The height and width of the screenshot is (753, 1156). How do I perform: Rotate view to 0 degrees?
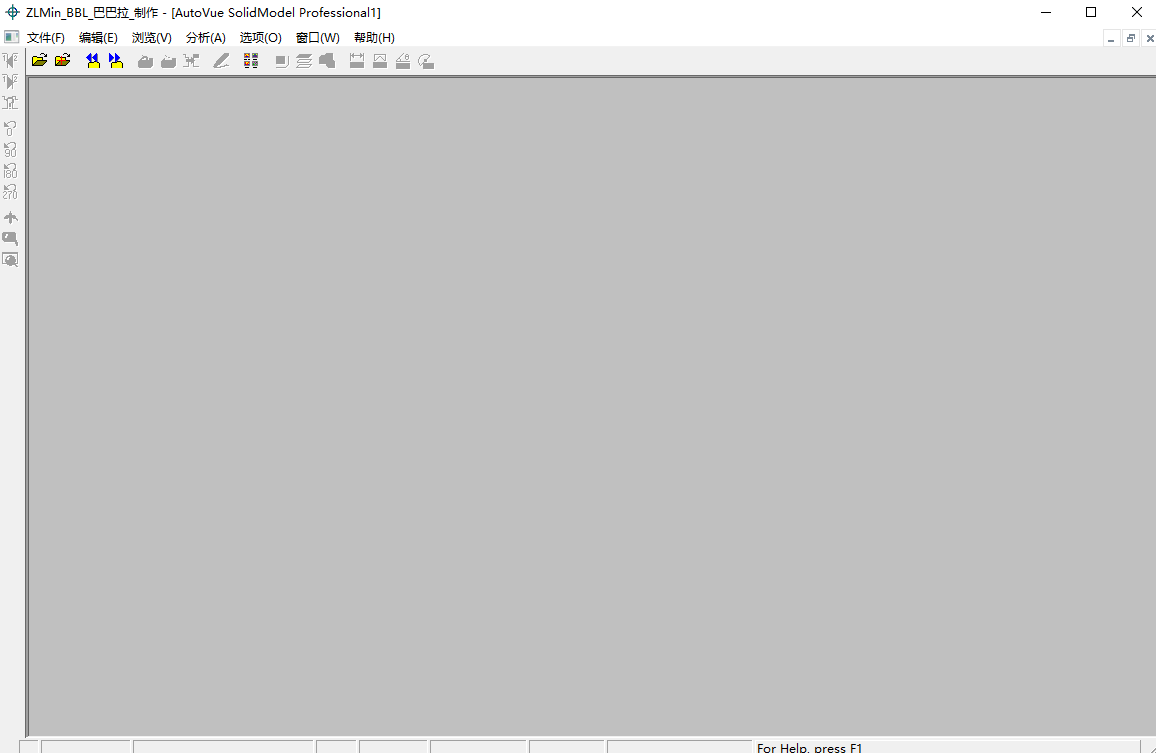pos(10,128)
